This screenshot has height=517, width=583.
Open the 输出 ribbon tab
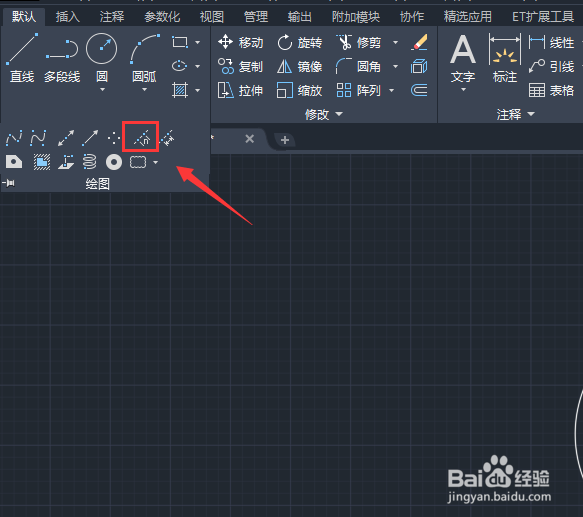click(x=299, y=16)
